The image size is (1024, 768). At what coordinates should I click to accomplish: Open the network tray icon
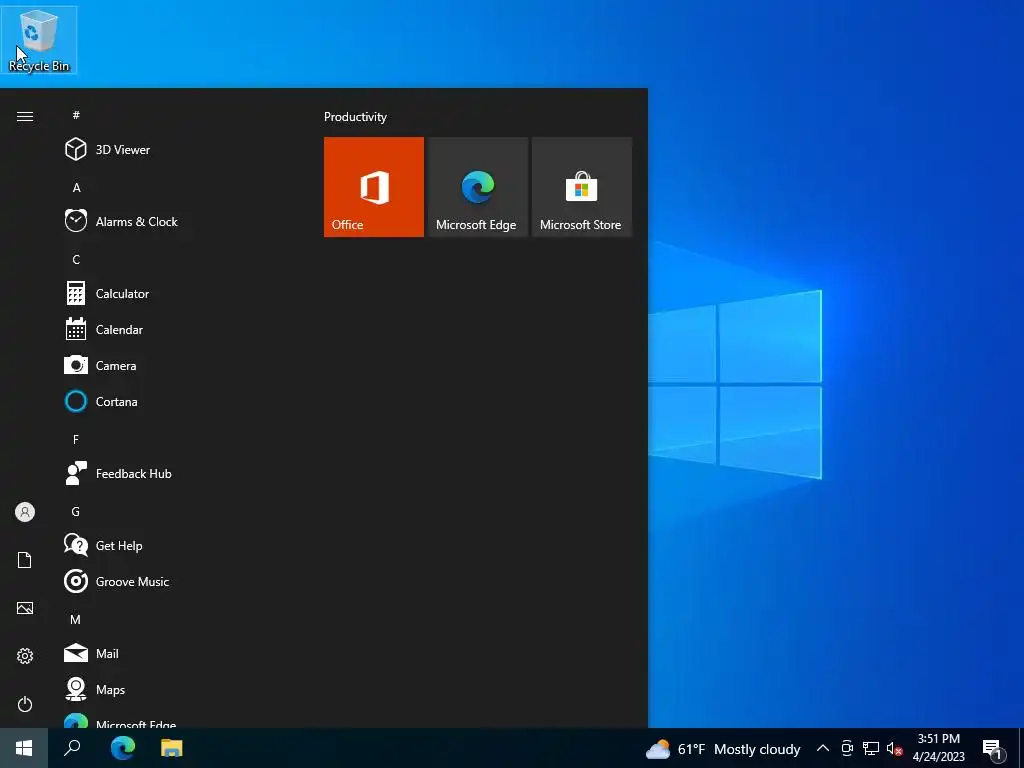[871, 748]
